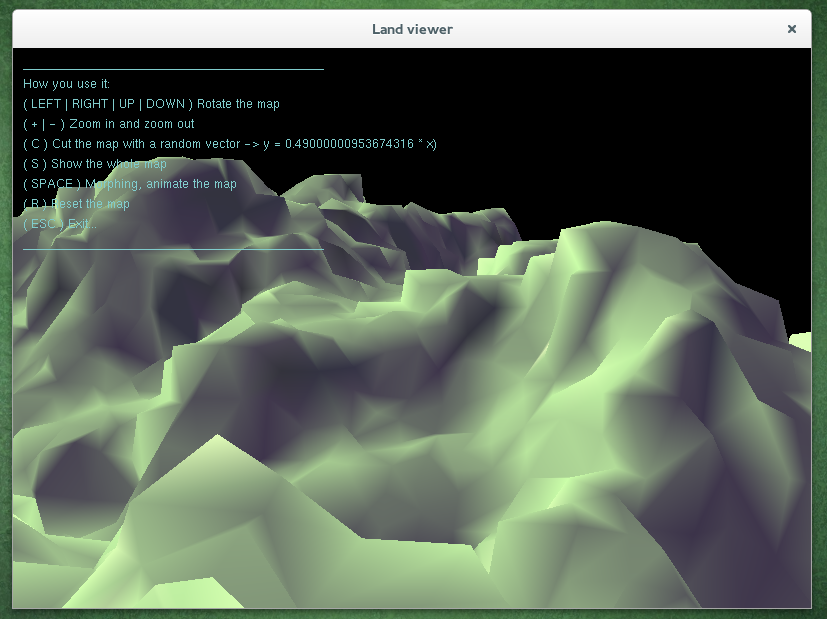
Task: Click the 'Morphing, animate the map' line
Action: point(130,184)
